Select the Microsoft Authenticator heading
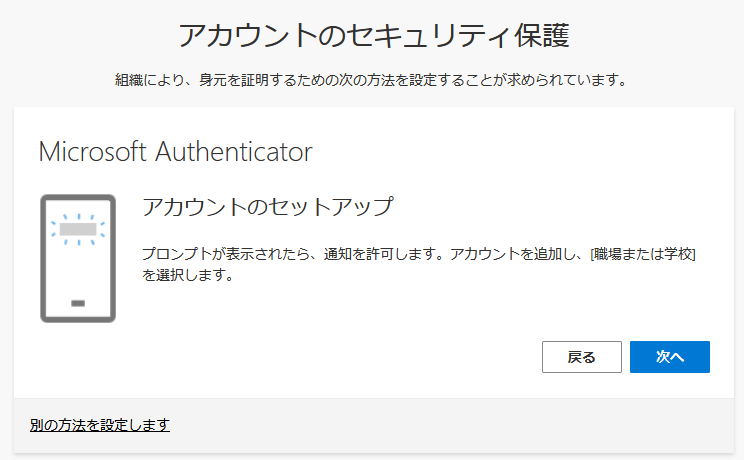Viewport: 744px width, 460px height. tap(175, 152)
